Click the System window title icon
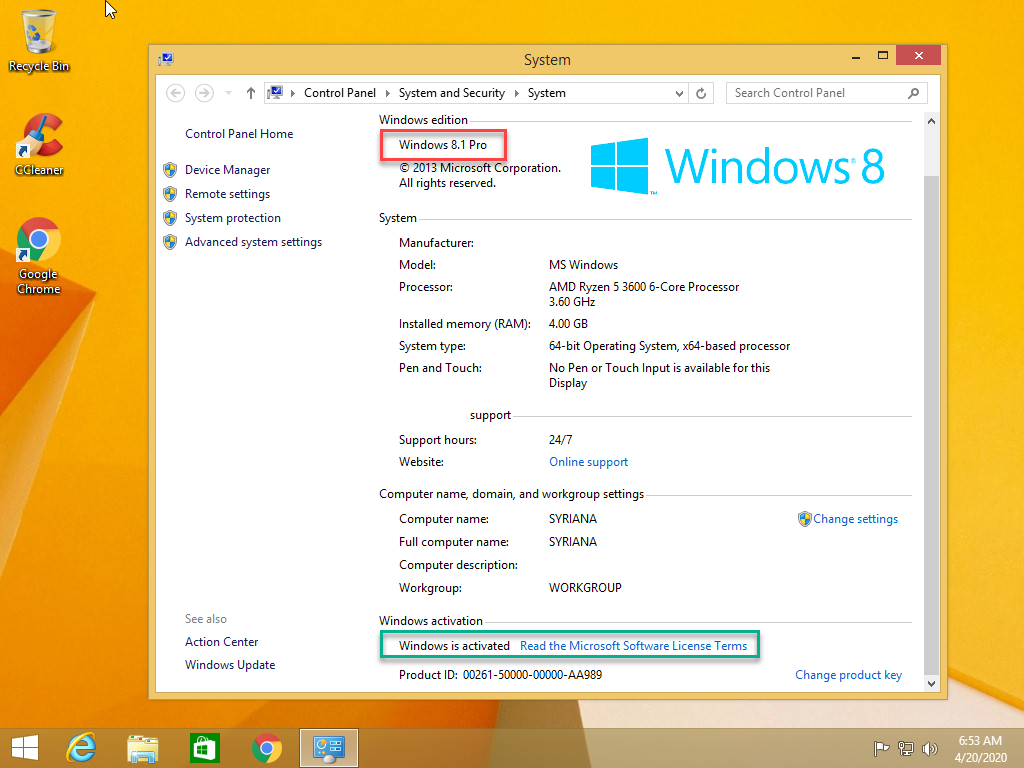Screen dimensions: 1024x768 (x=165, y=60)
